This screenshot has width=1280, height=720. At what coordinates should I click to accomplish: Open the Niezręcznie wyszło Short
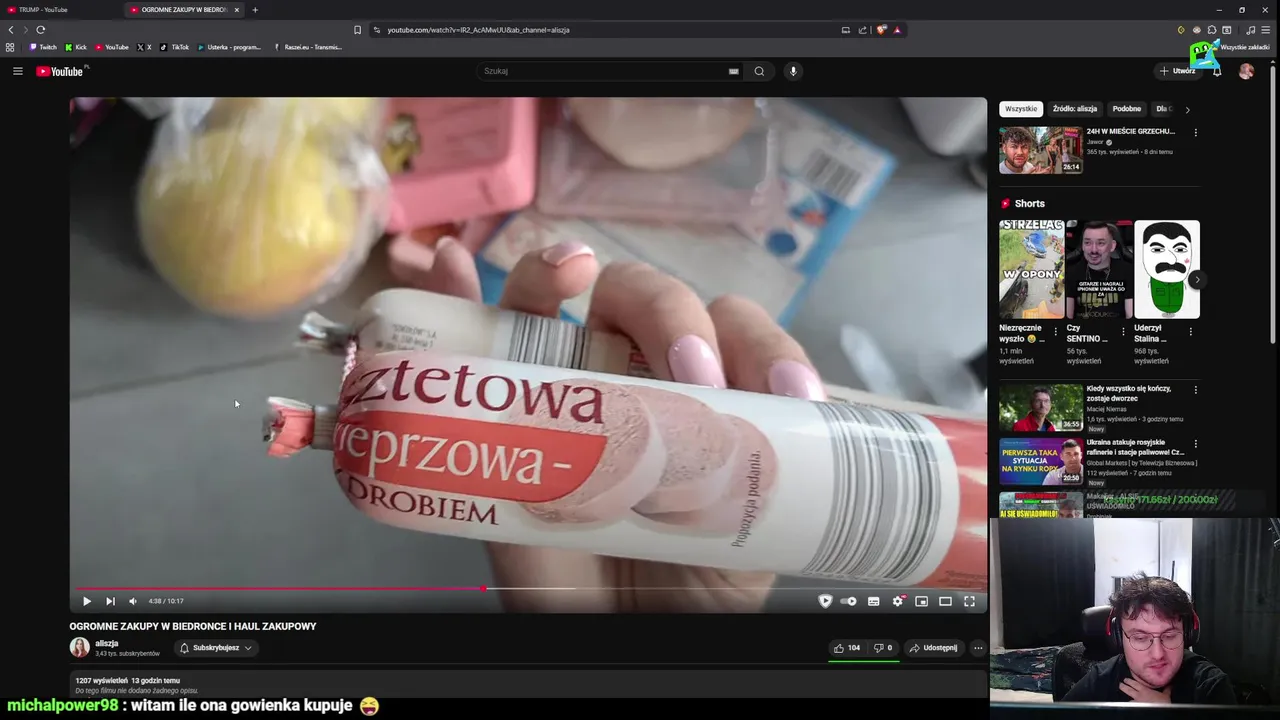pos(1031,269)
